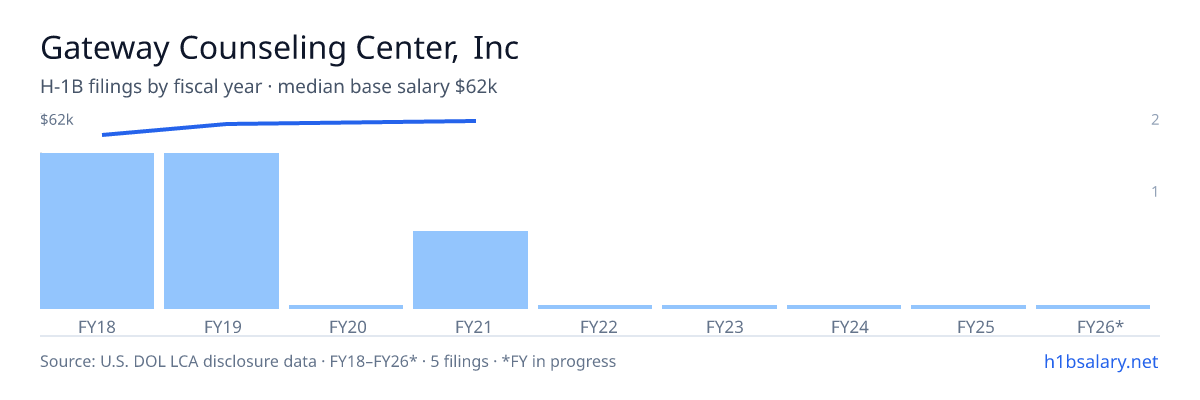
Task: Click the right axis value 2
Action: pos(1155,120)
